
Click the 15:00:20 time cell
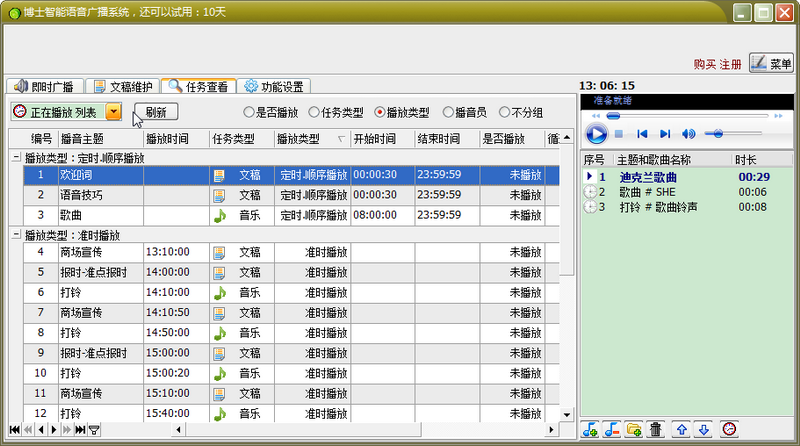177,374
